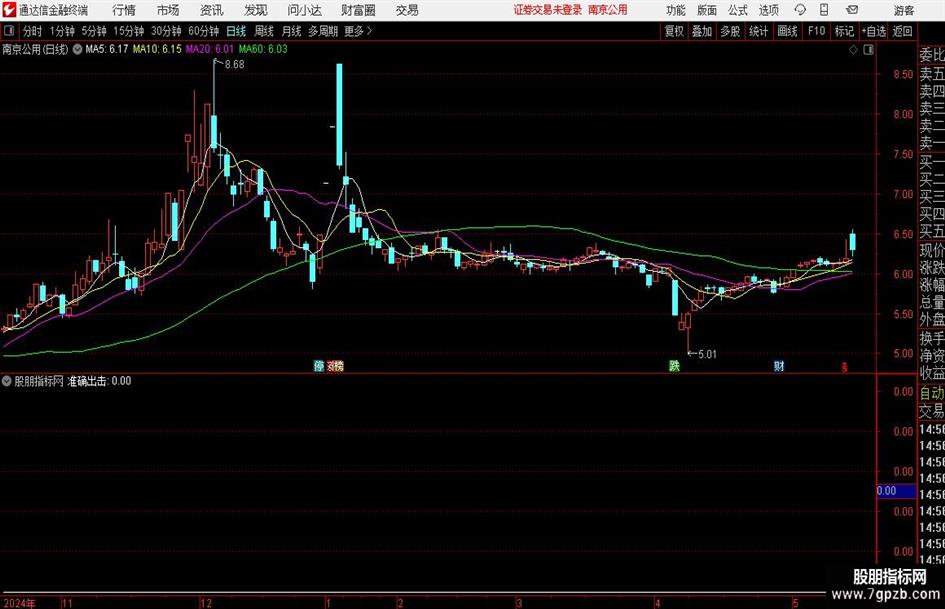945x609 pixels.
Task: Switch to 60分钟 period
Action: (x=204, y=31)
